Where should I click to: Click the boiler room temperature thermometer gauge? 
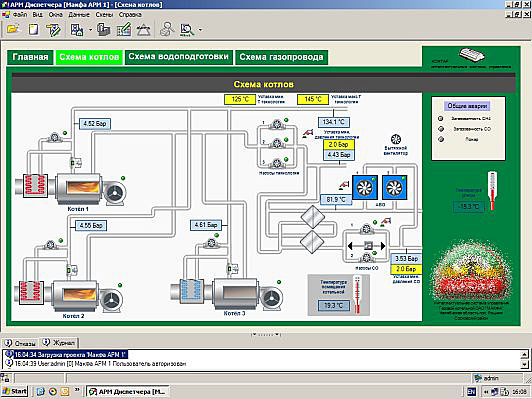(x=357, y=294)
